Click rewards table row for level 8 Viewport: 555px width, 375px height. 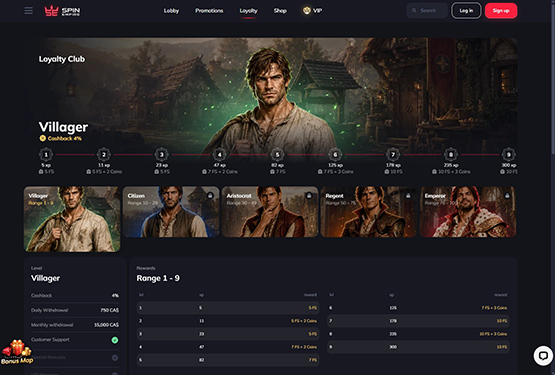[x=418, y=334]
